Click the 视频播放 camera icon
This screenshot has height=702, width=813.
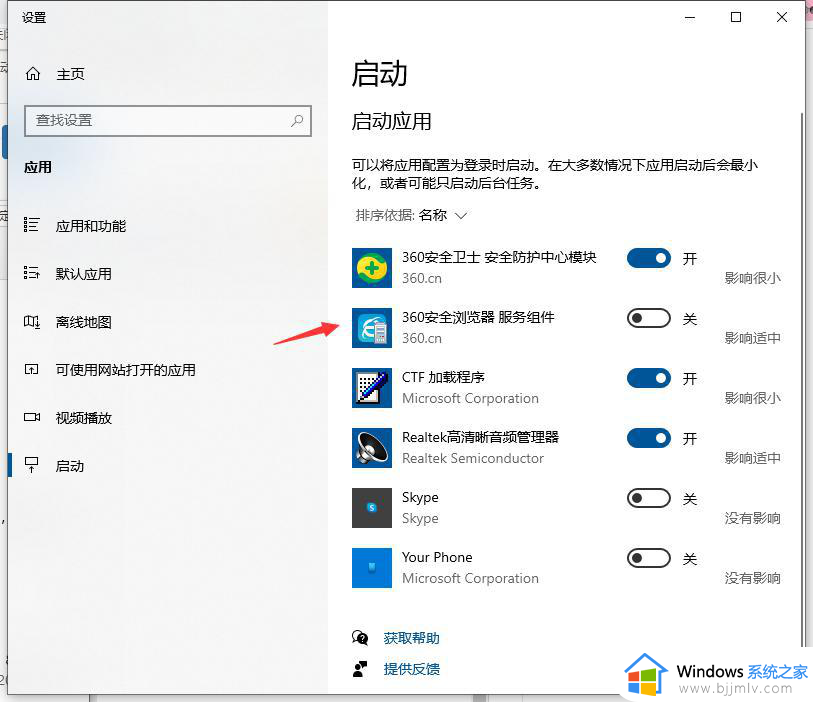(x=32, y=417)
